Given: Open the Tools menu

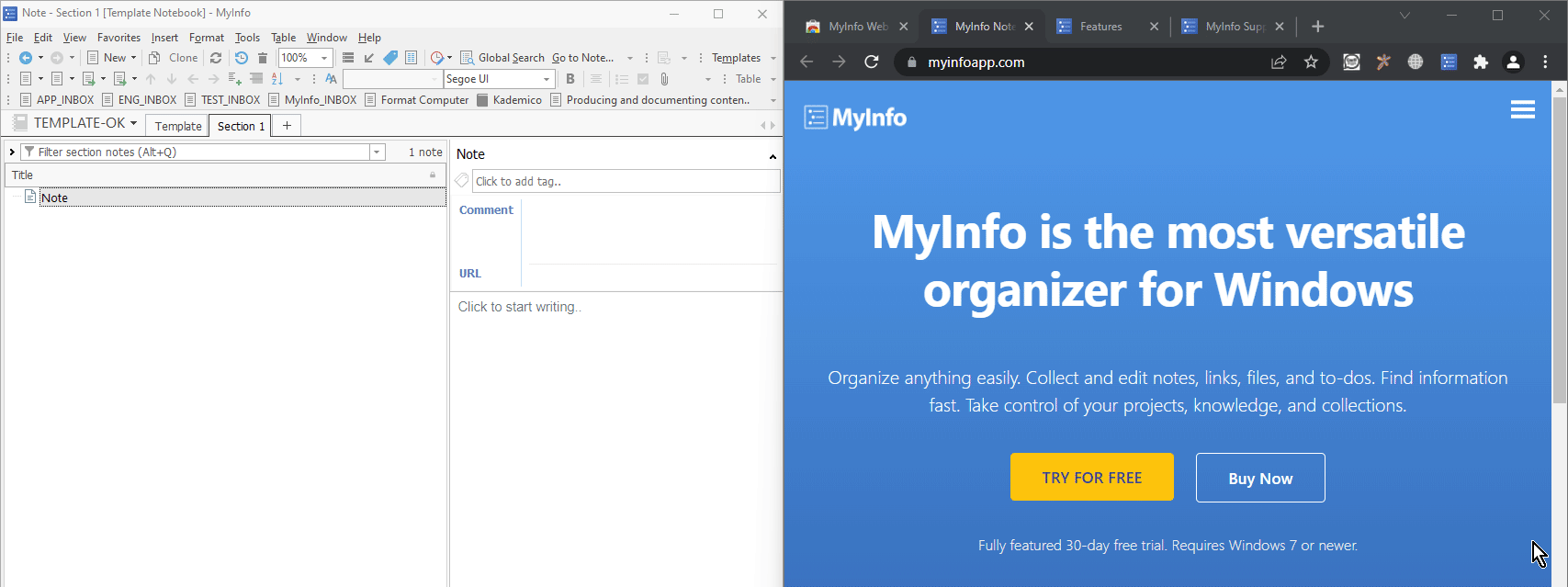Looking at the screenshot, I should click(x=247, y=38).
